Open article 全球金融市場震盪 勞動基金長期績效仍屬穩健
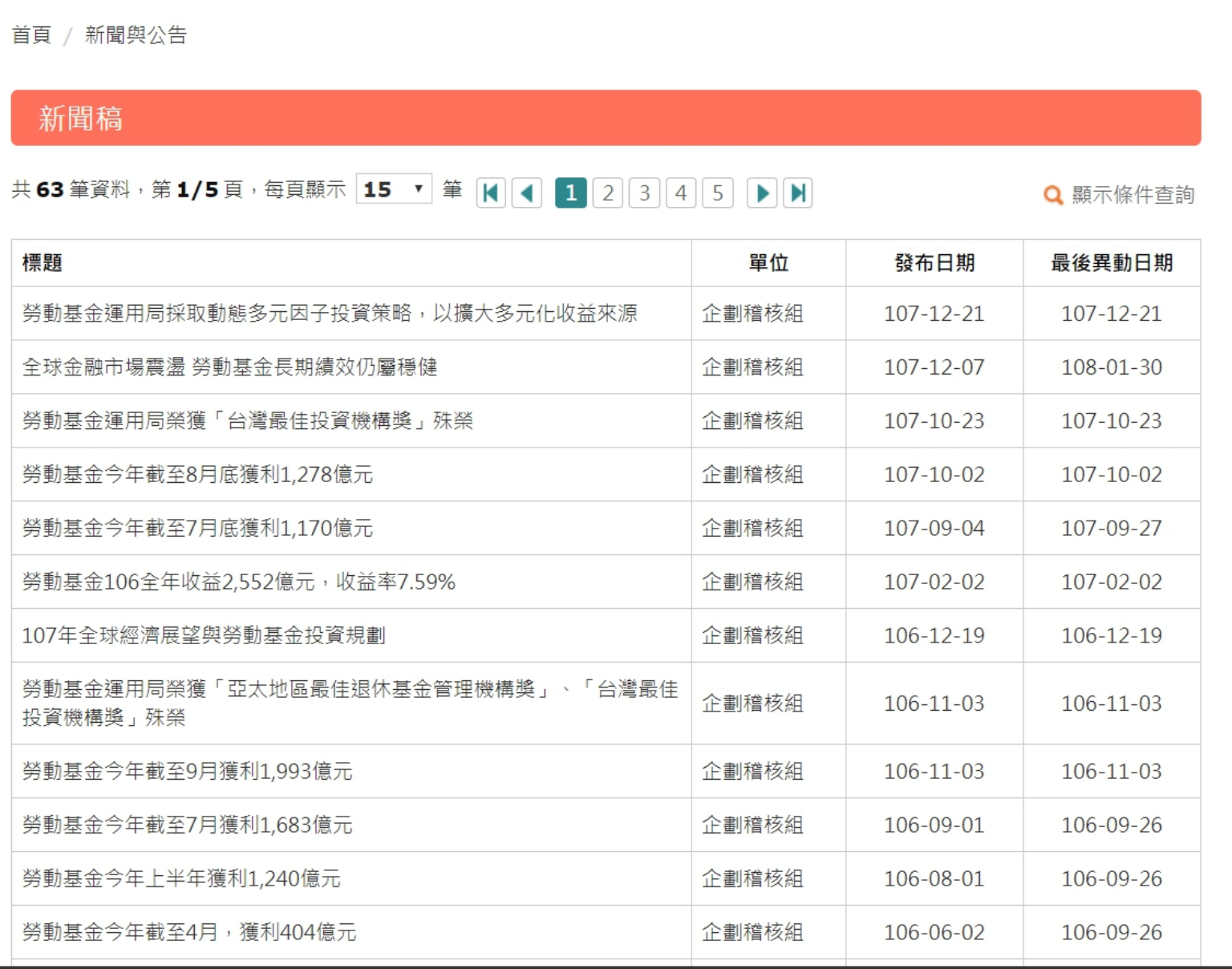The width and height of the screenshot is (1232, 969). 229,367
